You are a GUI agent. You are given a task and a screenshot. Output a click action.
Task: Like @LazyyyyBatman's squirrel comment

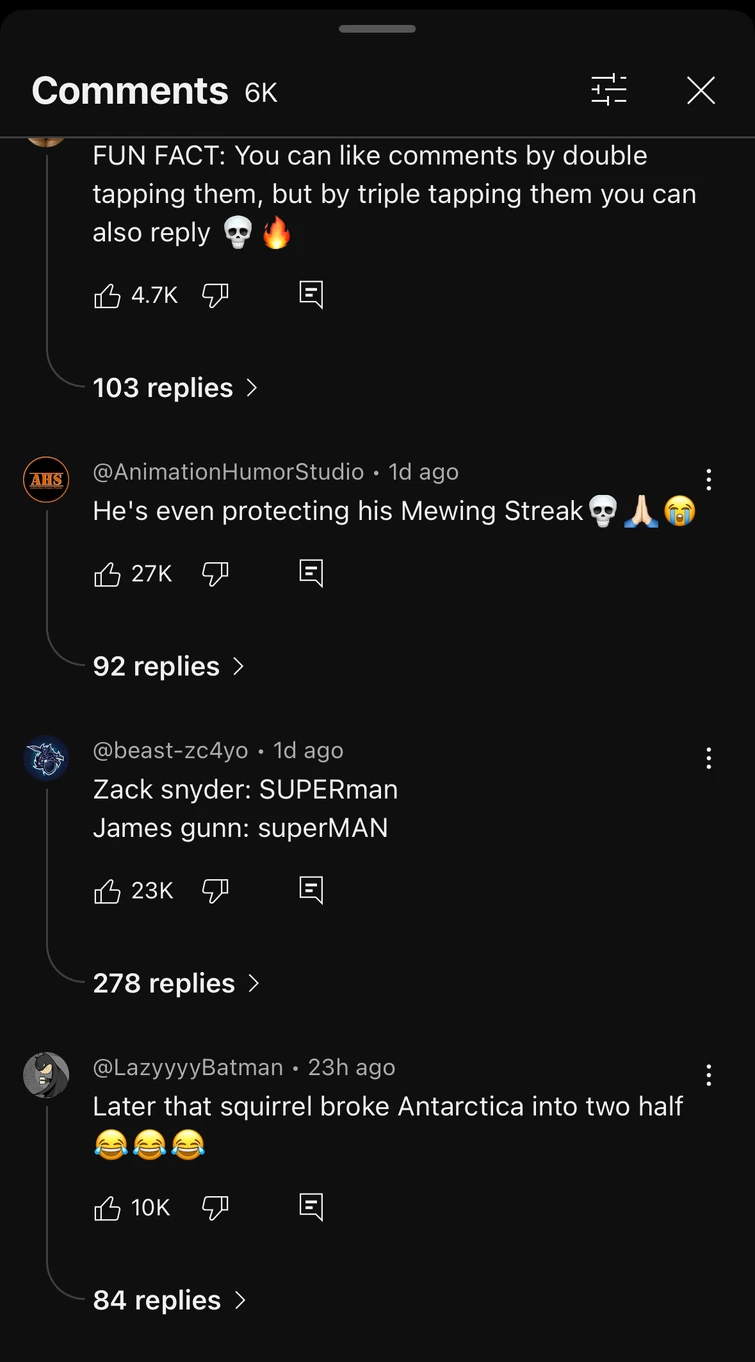click(x=107, y=1207)
